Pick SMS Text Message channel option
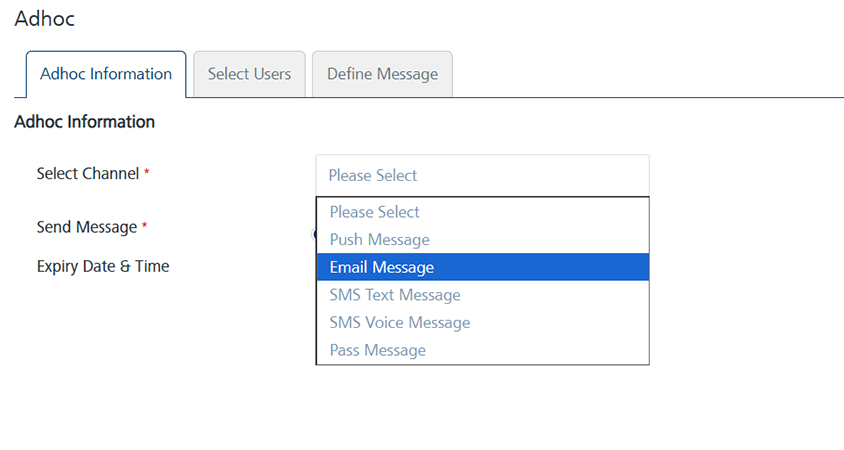Viewport: 844px width, 450px height. coord(482,295)
